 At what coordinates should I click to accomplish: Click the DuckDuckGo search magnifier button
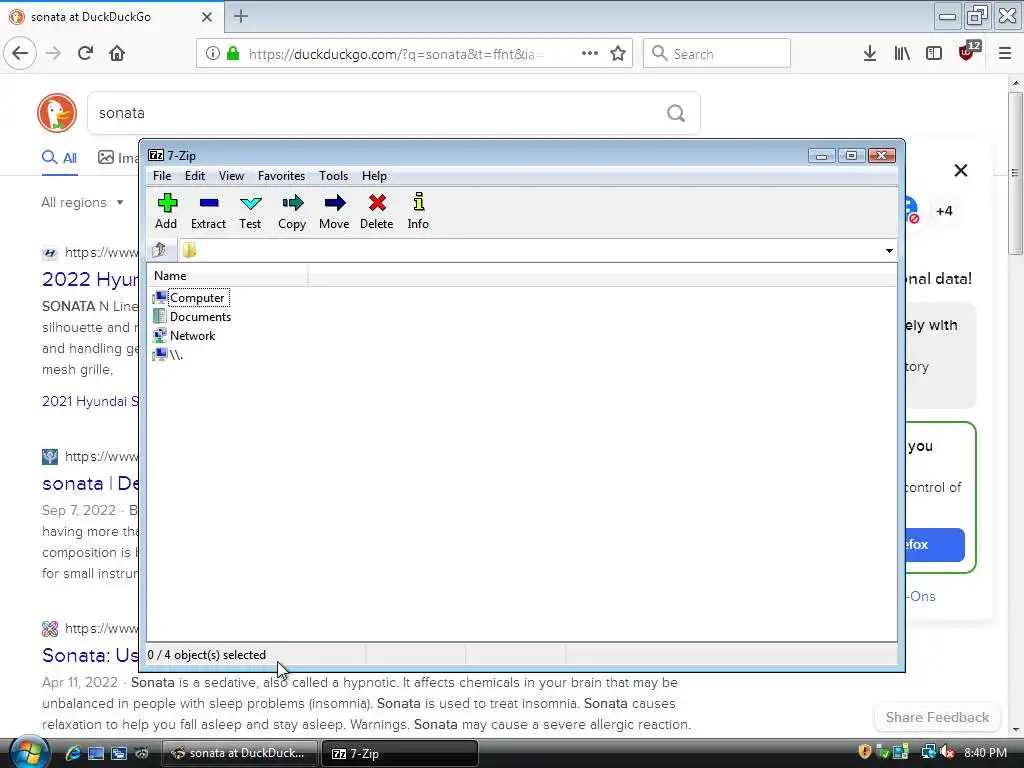[x=676, y=114]
